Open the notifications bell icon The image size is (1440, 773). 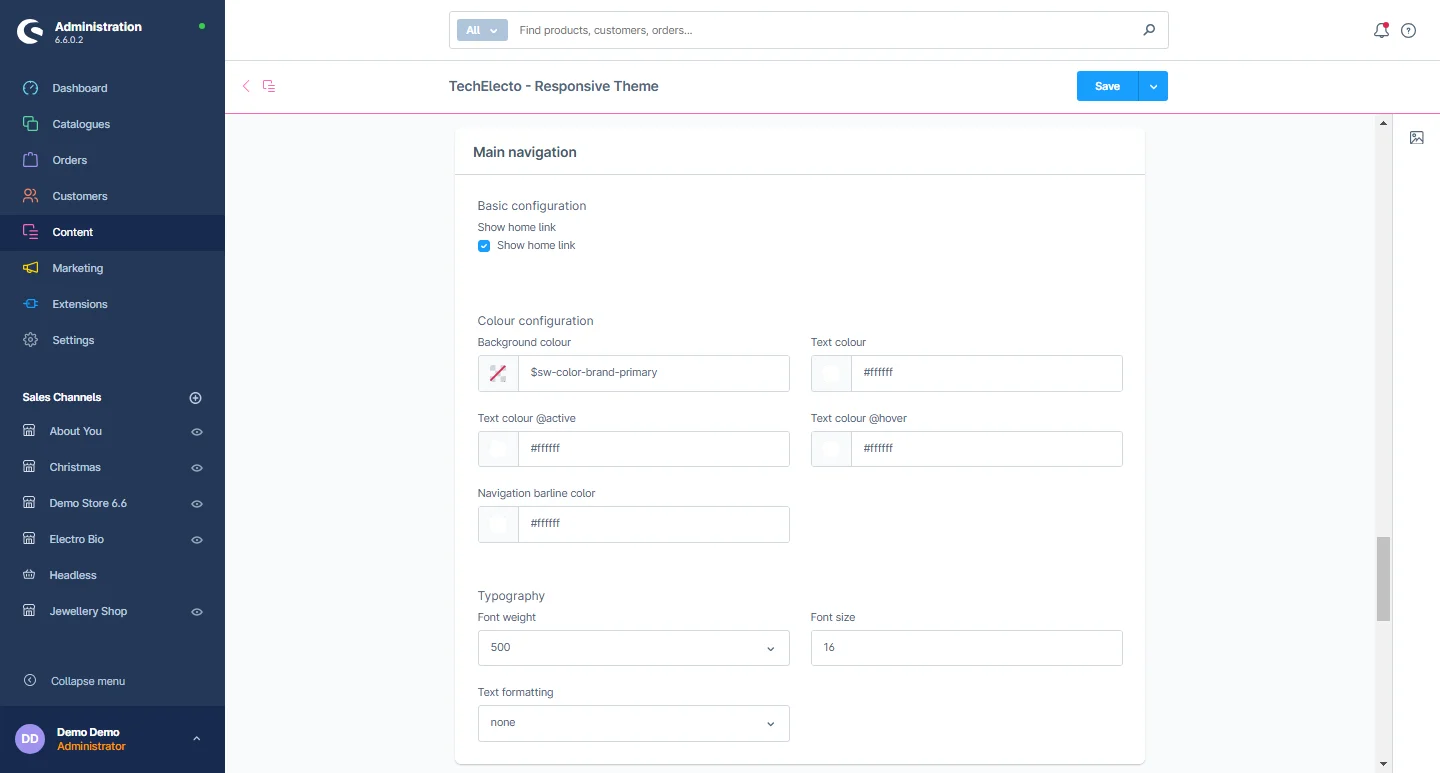(1381, 30)
